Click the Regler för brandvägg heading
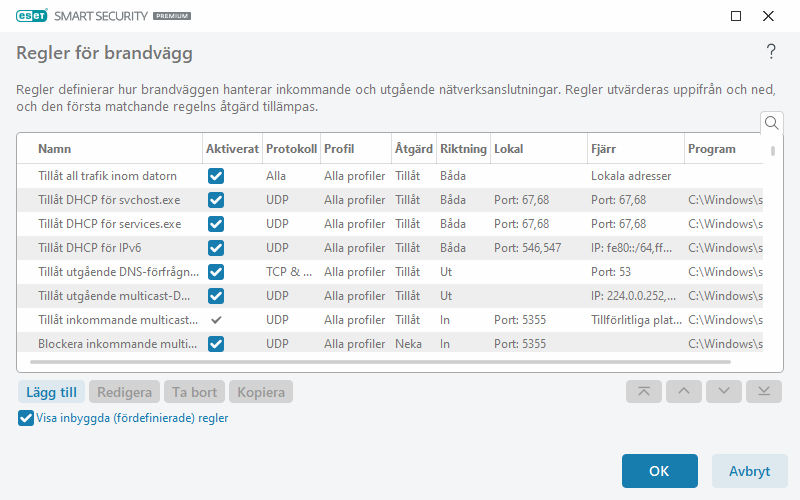 point(105,53)
